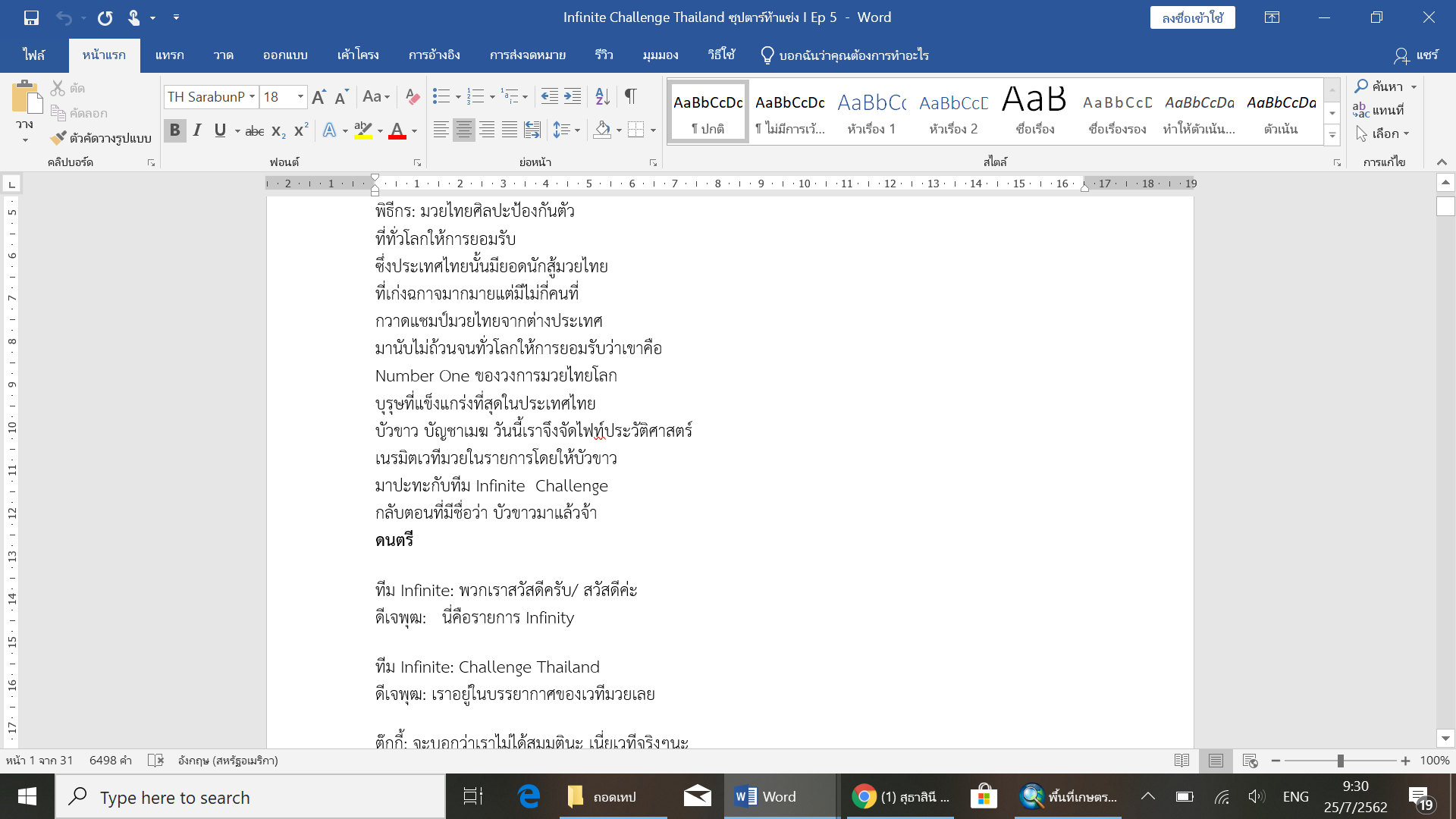
Task: Toggle Bold formatting
Action: [x=175, y=130]
